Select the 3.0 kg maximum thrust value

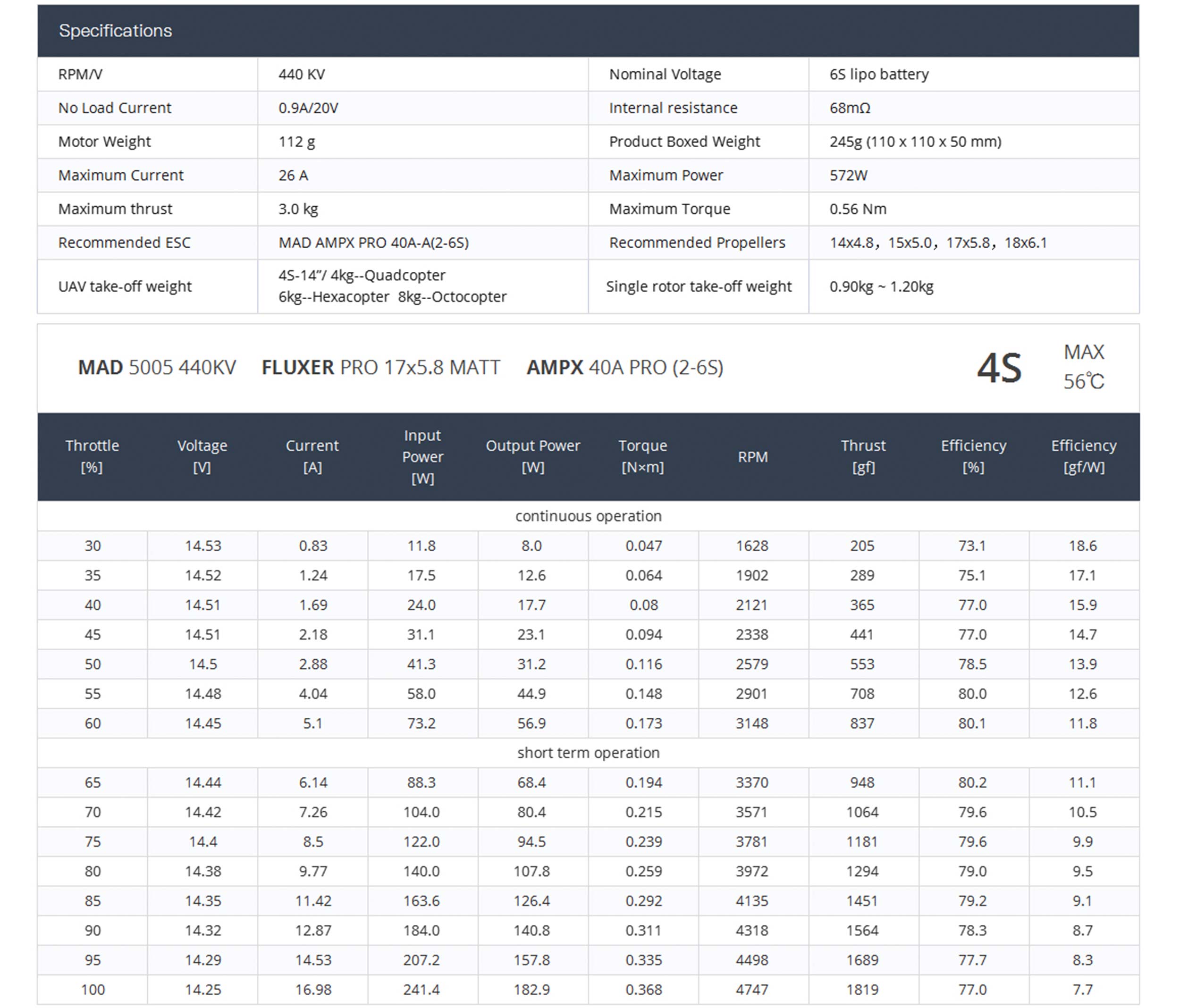tap(298, 209)
